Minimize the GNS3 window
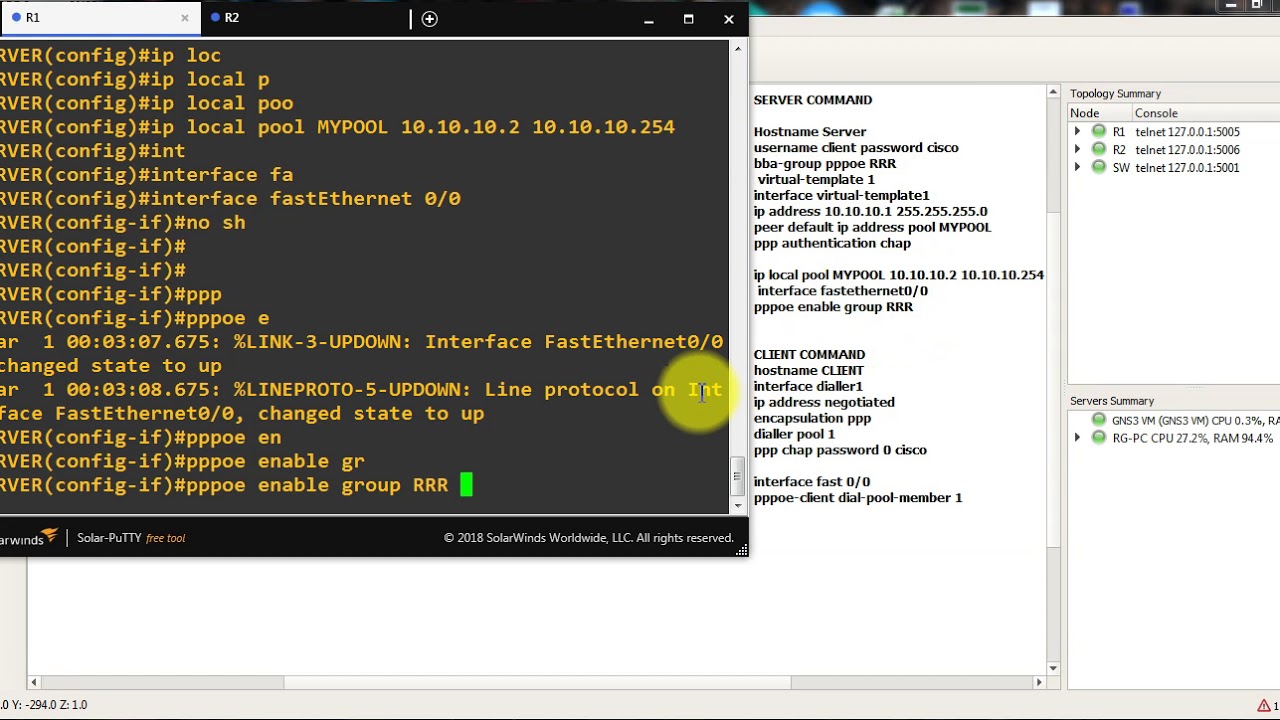The height and width of the screenshot is (720, 1280). [x=1230, y=5]
